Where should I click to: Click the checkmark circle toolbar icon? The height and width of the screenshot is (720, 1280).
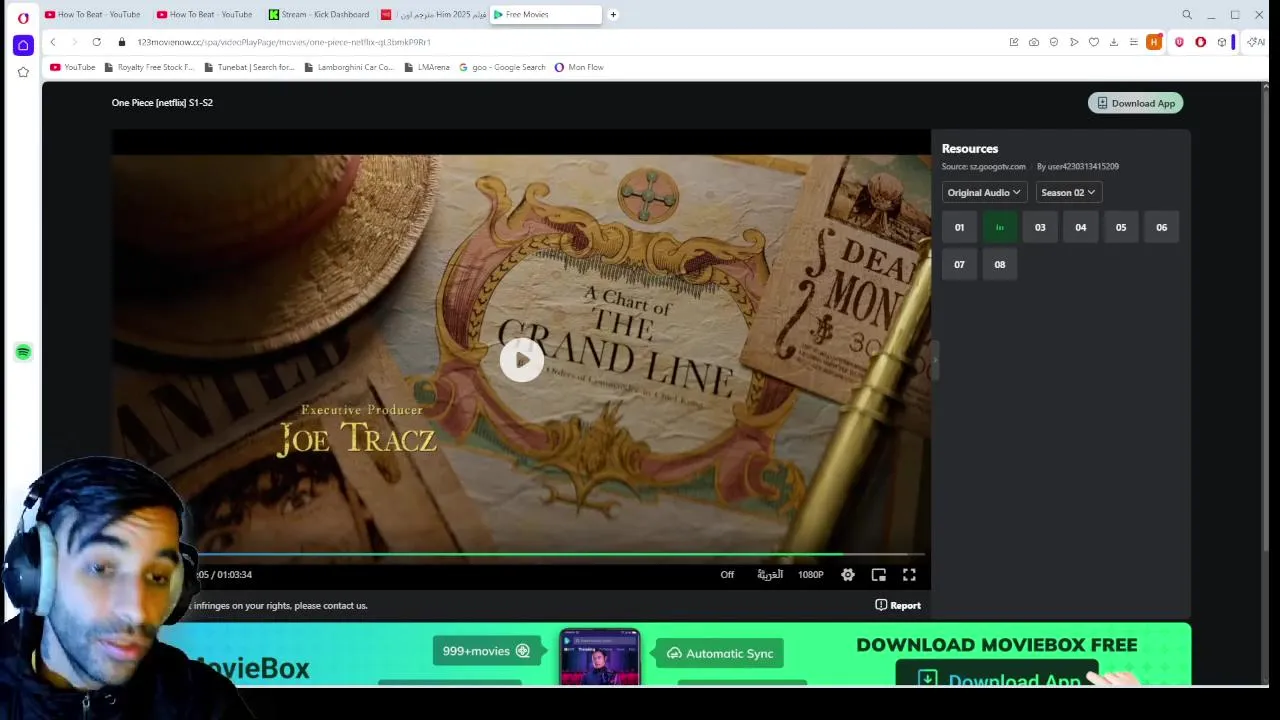(x=1054, y=42)
